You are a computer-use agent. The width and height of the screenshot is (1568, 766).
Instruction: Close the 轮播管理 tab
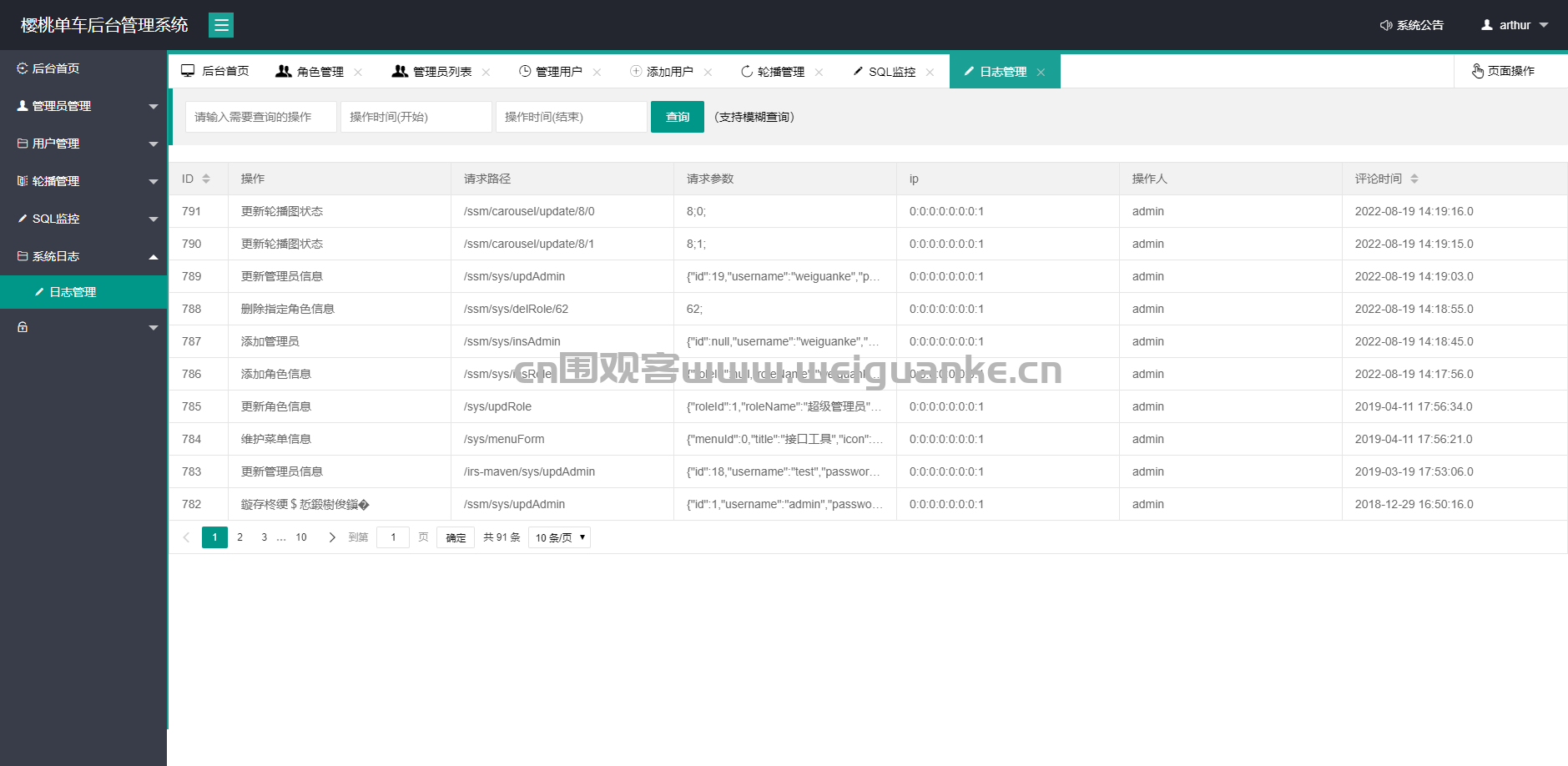819,73
